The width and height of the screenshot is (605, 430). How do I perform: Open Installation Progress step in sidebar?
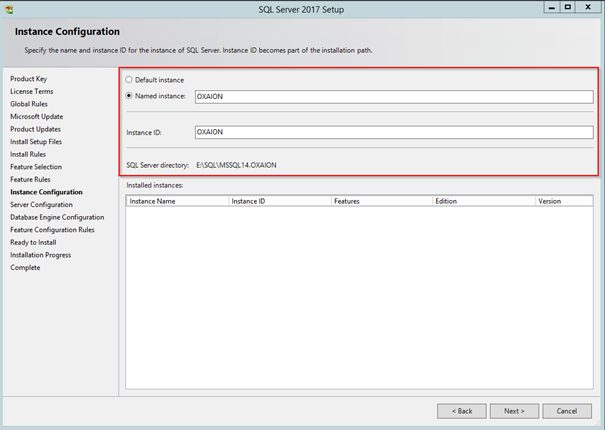41,255
